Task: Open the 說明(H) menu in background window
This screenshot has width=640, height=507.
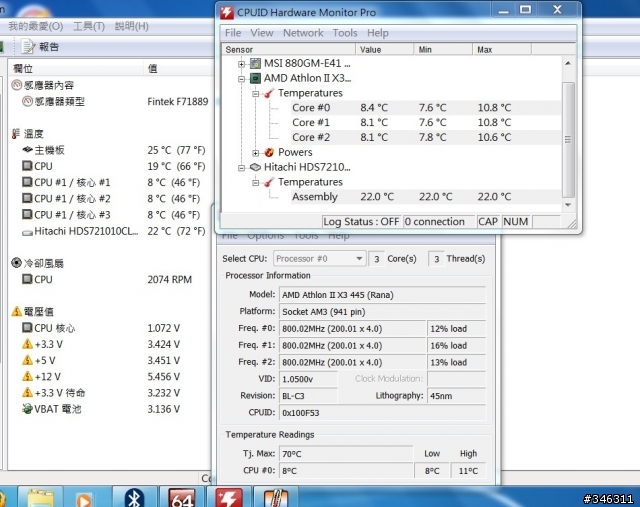Action: (131, 27)
